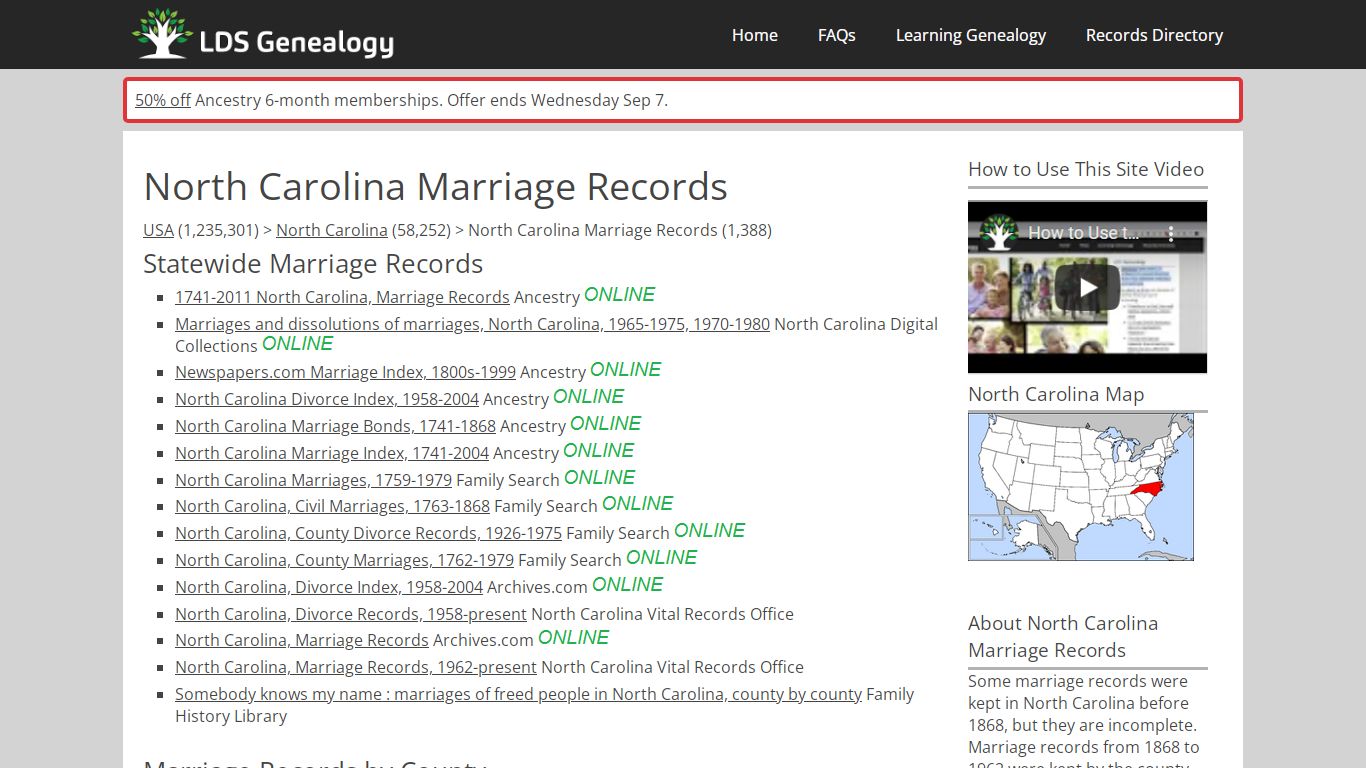Open North Carolina Marriage Bonds, 1741-1868
This screenshot has width=1366, height=768.
(x=335, y=426)
